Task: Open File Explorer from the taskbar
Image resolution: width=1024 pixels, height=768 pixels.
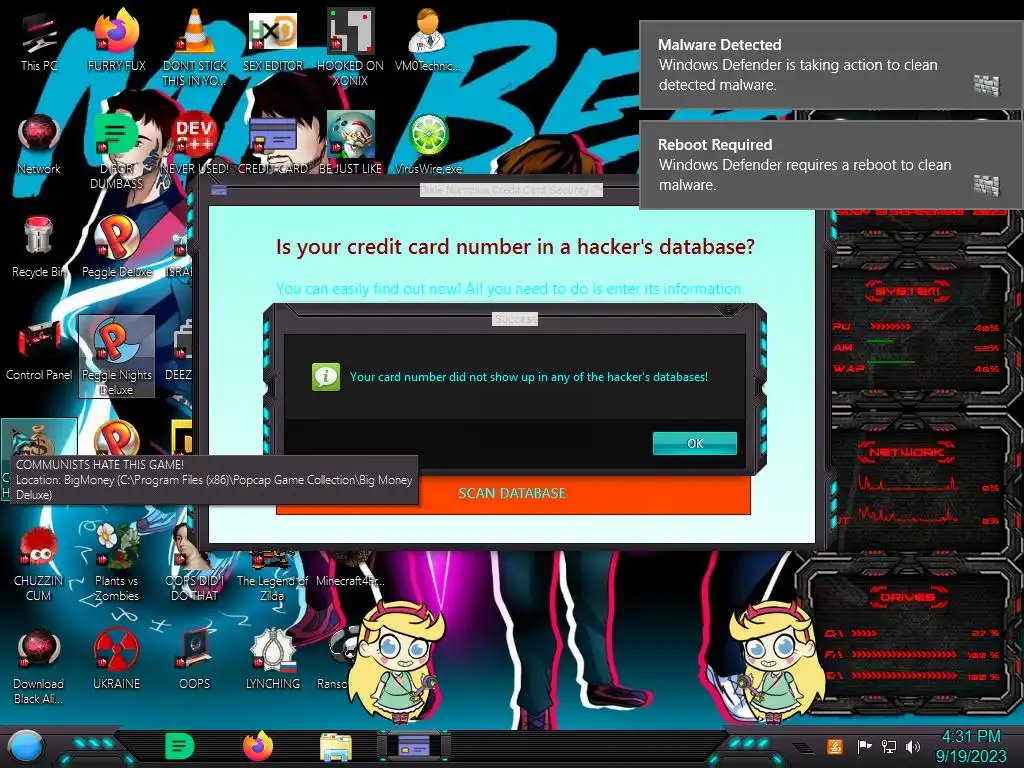Action: tap(336, 747)
